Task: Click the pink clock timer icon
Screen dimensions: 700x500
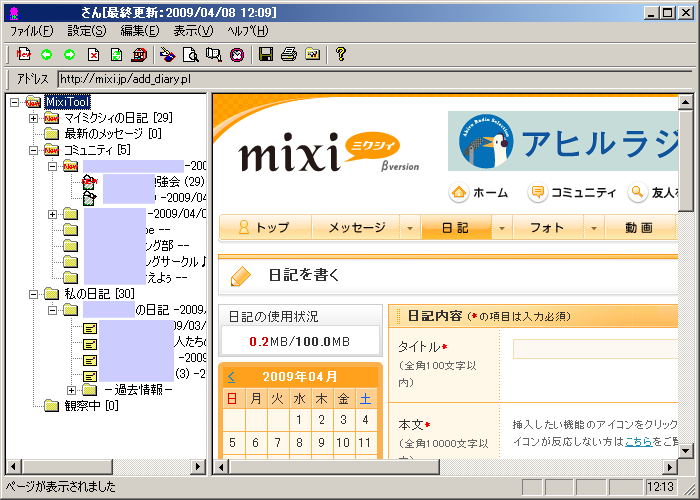Action: 237,54
